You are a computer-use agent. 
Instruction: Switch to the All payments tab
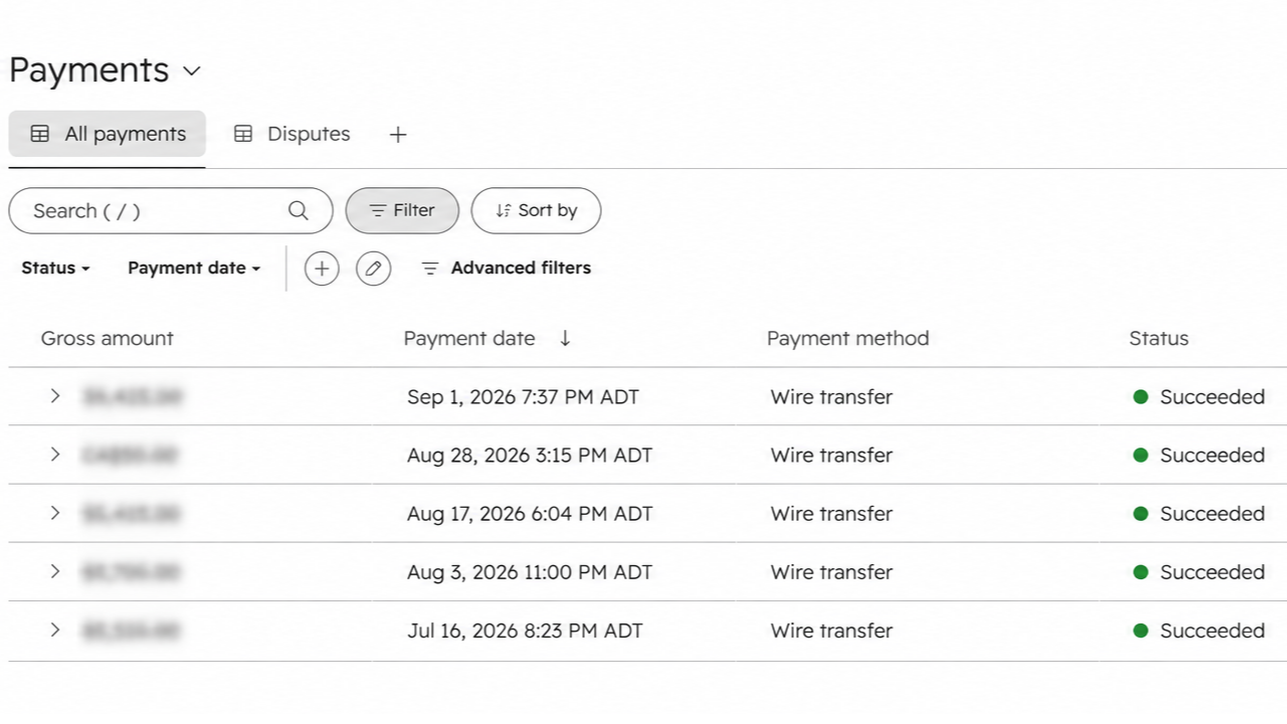tap(107, 134)
